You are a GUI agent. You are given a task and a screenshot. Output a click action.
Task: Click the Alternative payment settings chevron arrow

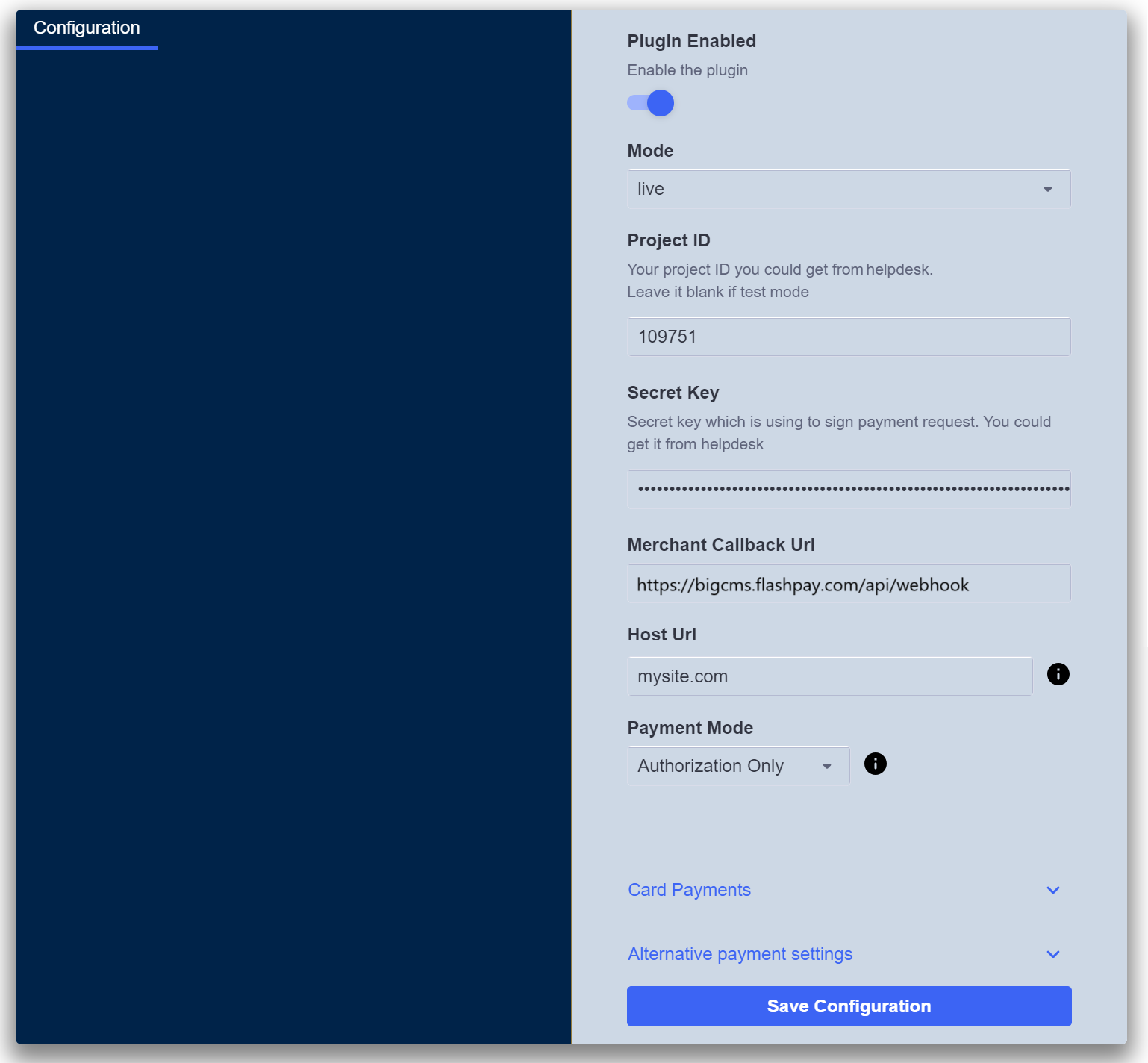1052,954
